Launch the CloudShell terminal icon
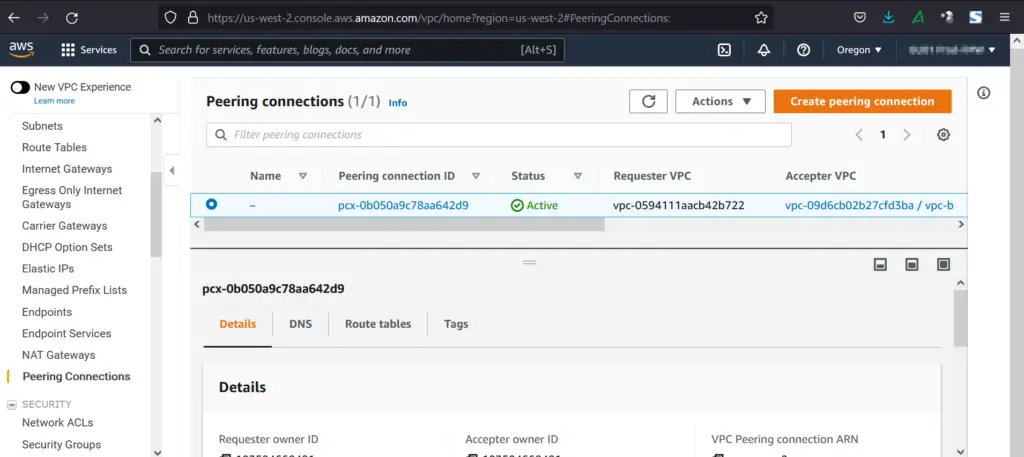This screenshot has width=1024, height=457. [x=724, y=50]
